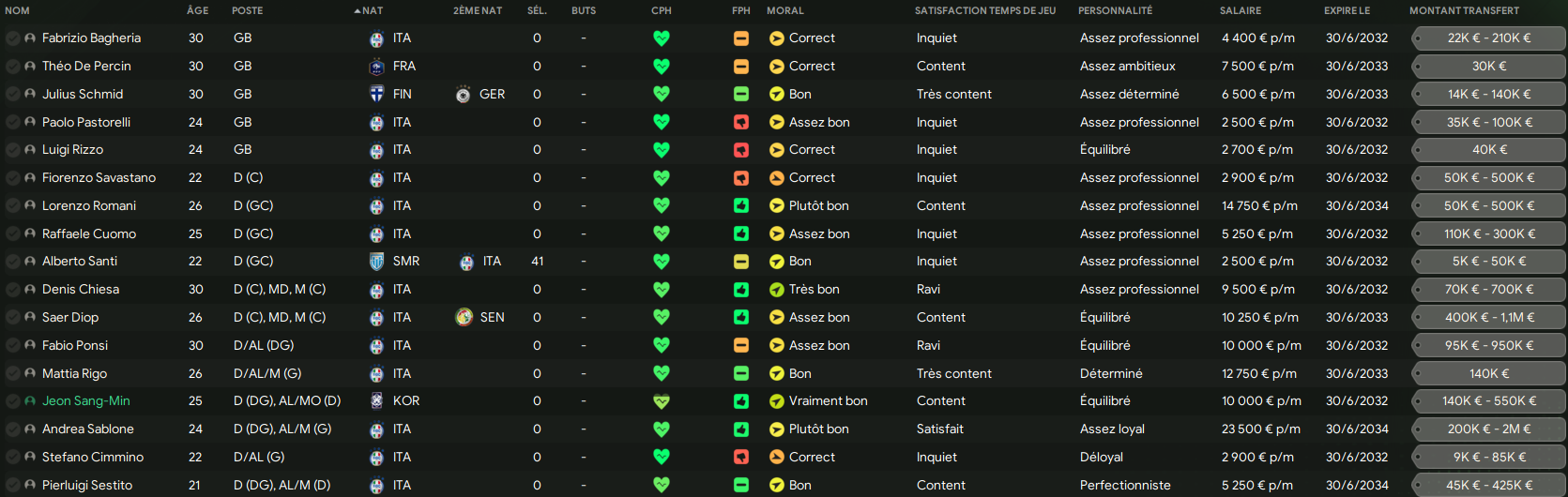Click the 400K € - 1,1M € transfer tag
1568x497 pixels.
point(1489,318)
